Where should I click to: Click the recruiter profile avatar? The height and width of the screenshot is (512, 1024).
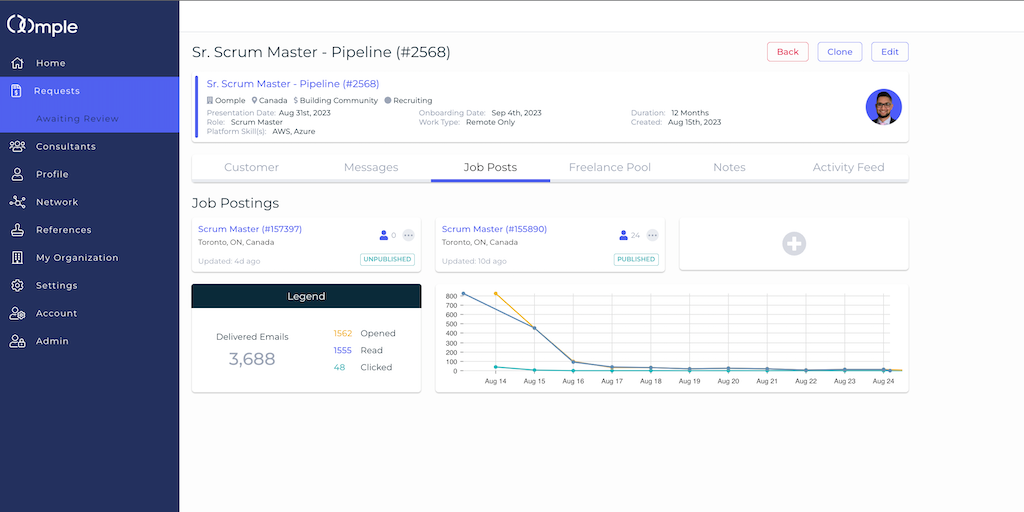[883, 107]
